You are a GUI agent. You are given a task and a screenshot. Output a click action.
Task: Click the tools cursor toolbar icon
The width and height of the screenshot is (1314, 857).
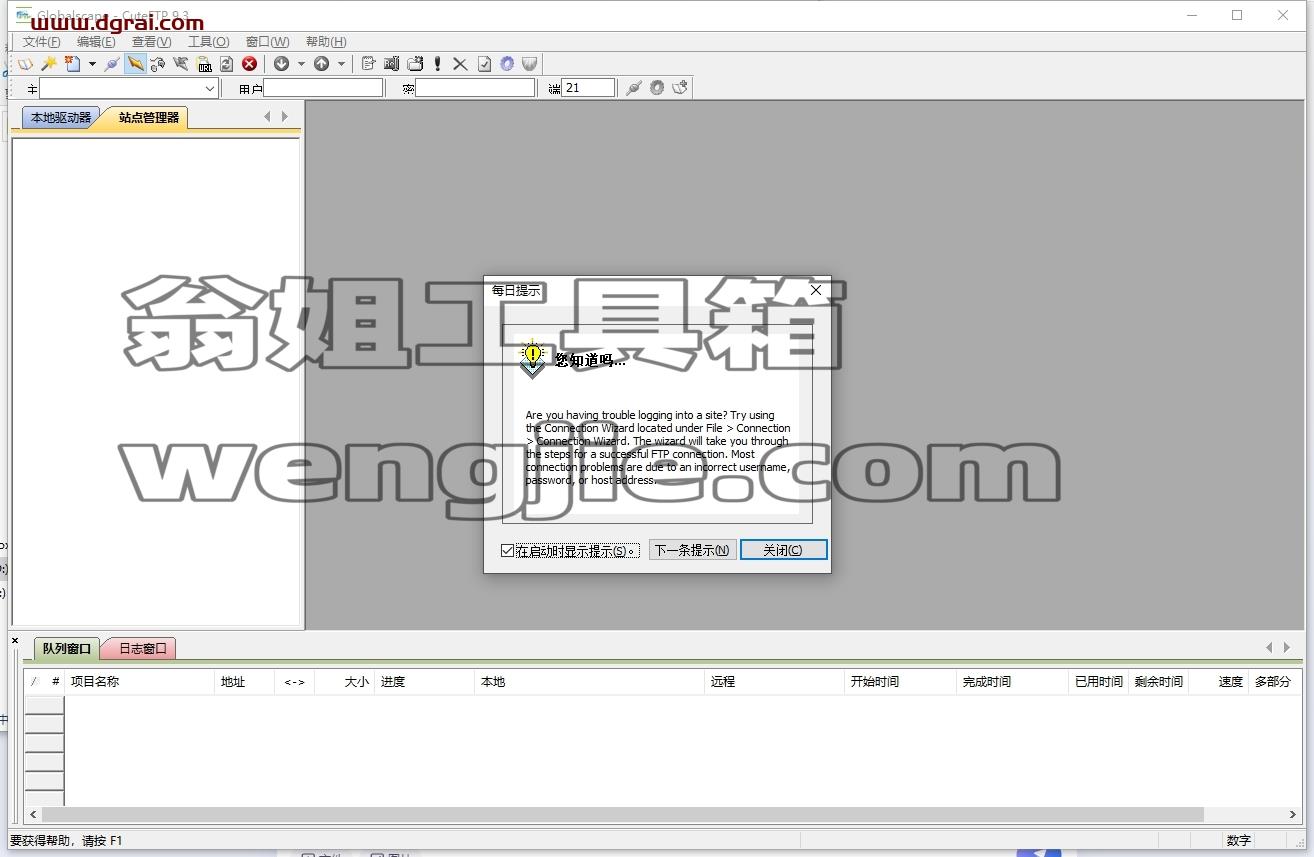(181, 64)
